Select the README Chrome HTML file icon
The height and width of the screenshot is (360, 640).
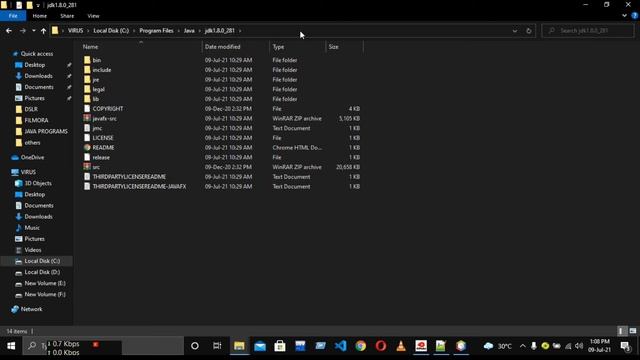coord(87,147)
